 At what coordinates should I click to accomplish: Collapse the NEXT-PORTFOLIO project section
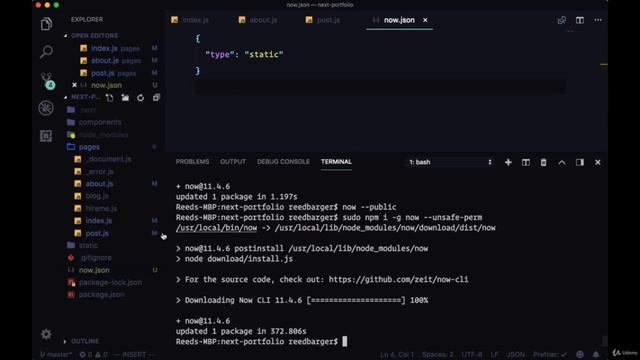(82, 97)
